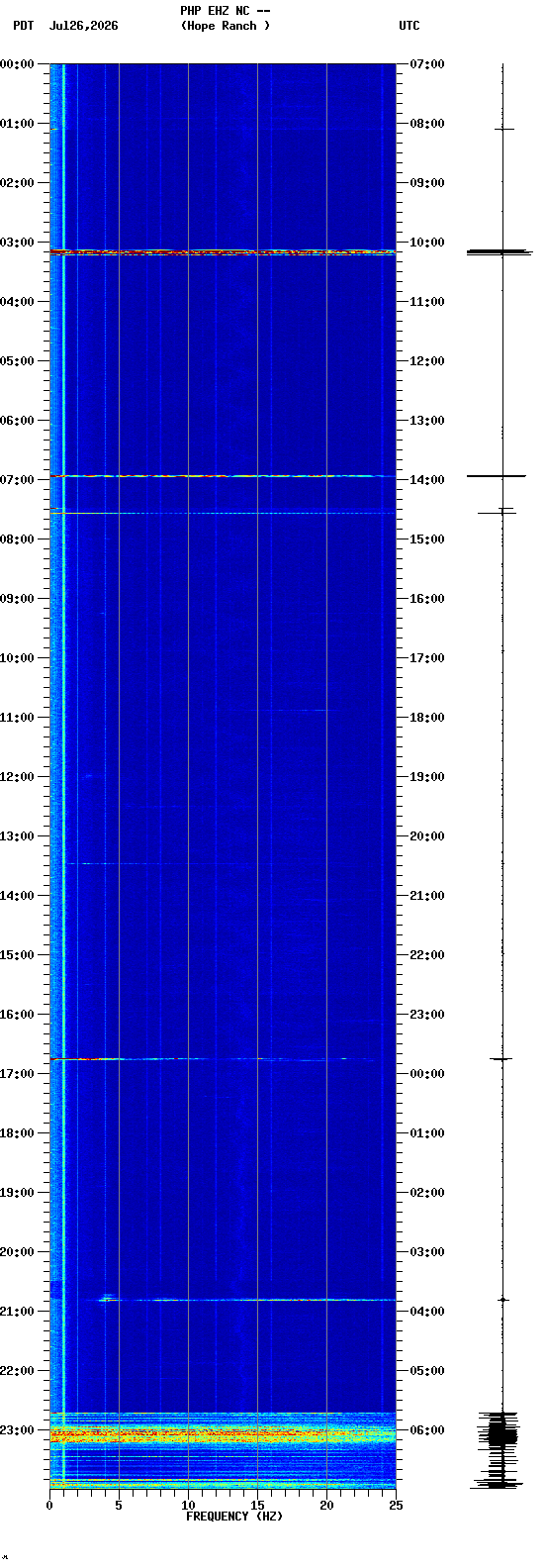
Task: Click 09:00 on the PDT axis
Action: tap(17, 599)
